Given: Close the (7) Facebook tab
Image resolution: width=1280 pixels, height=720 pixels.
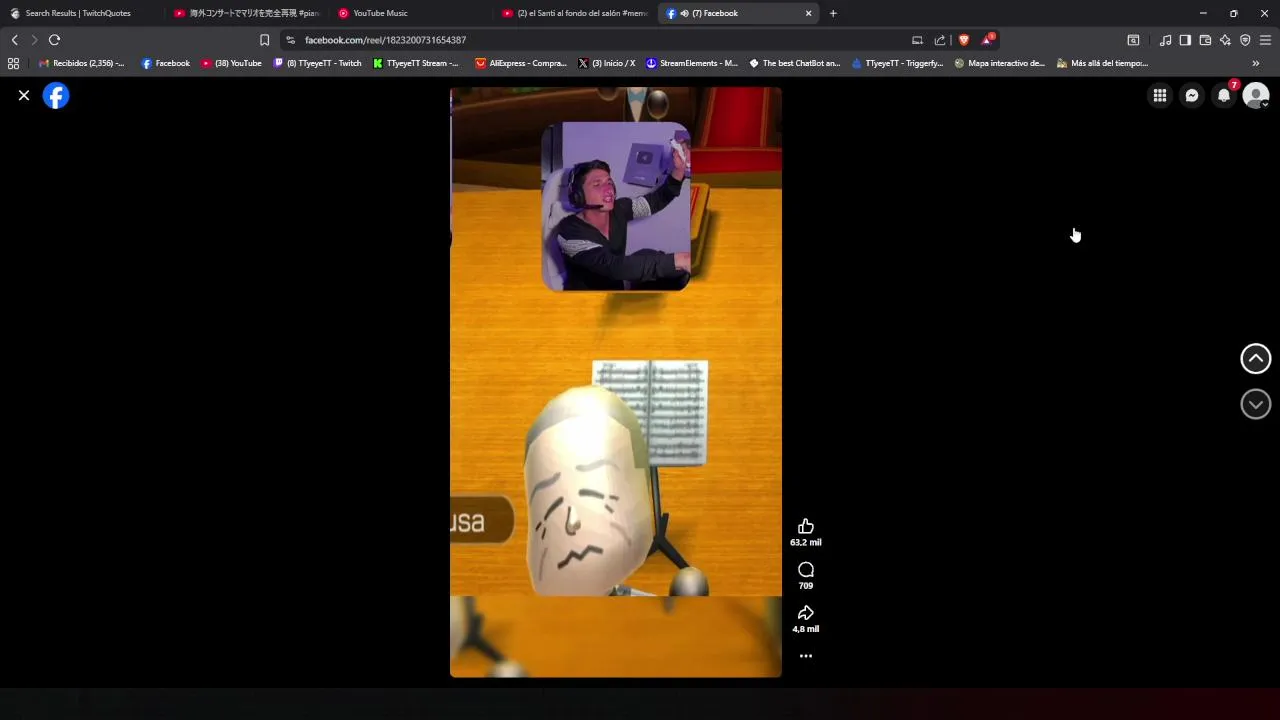Looking at the screenshot, I should pos(808,13).
